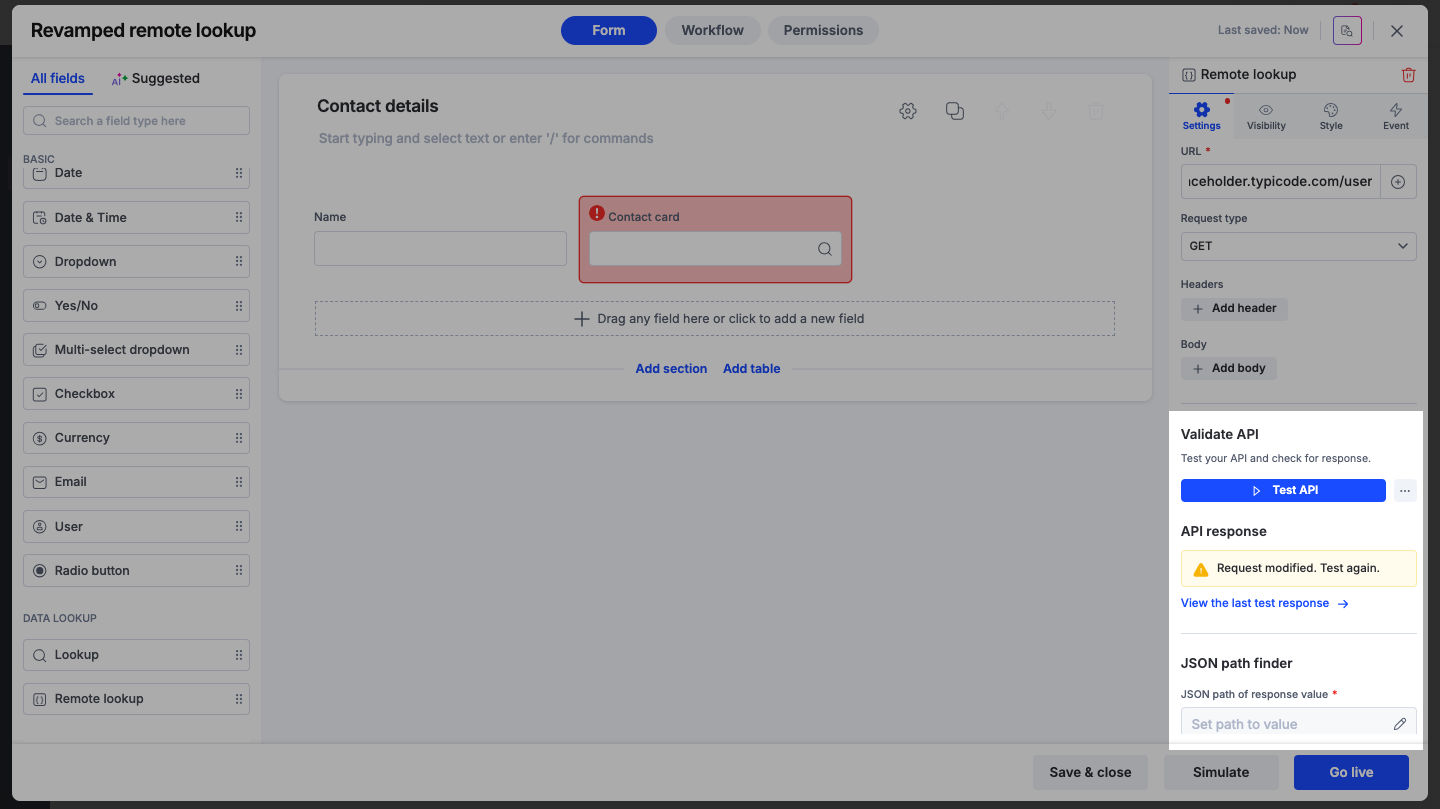Click the Radio button field type icon

point(40,571)
